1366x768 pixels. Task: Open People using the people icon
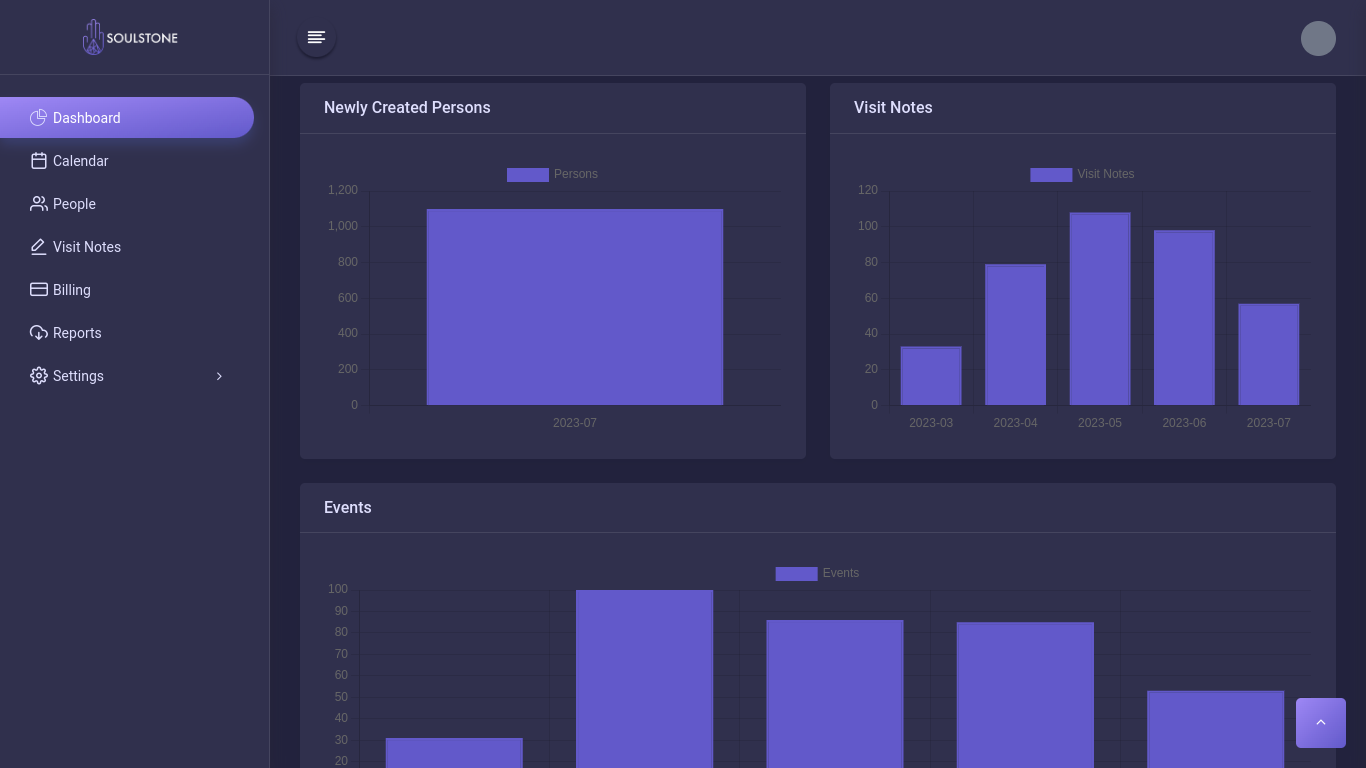point(38,203)
